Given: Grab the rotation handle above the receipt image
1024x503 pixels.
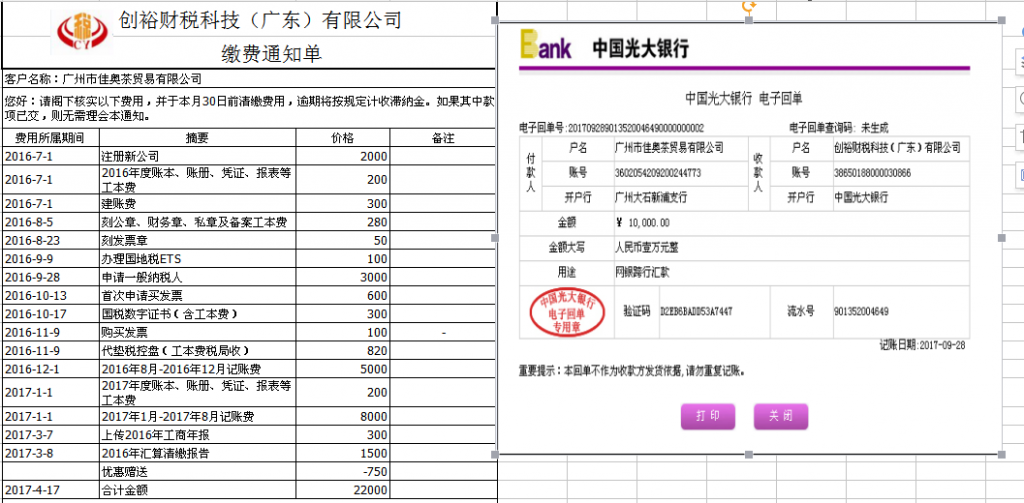Looking at the screenshot, I should tap(749, 7).
